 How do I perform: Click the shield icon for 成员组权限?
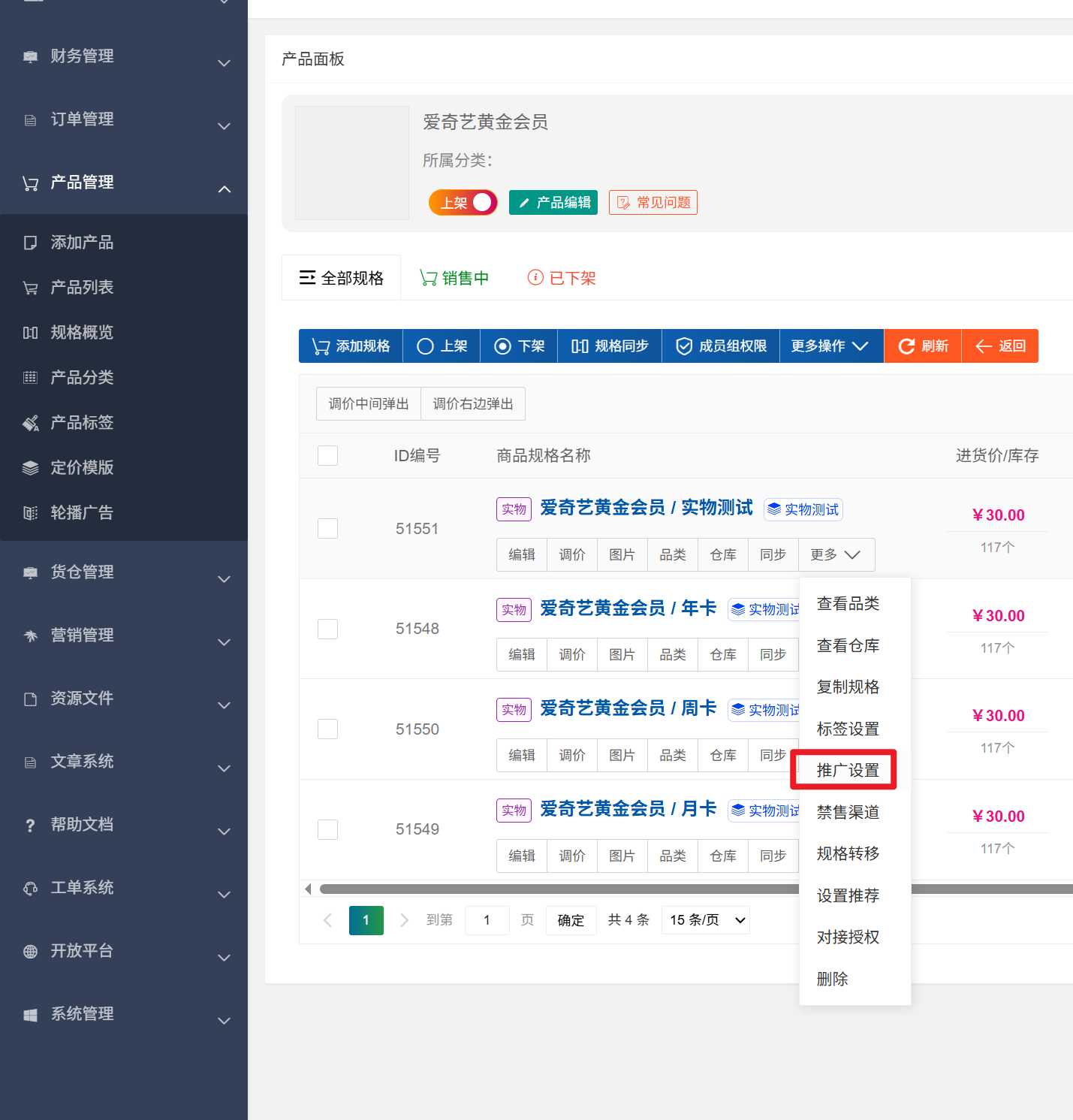pyautogui.click(x=683, y=346)
